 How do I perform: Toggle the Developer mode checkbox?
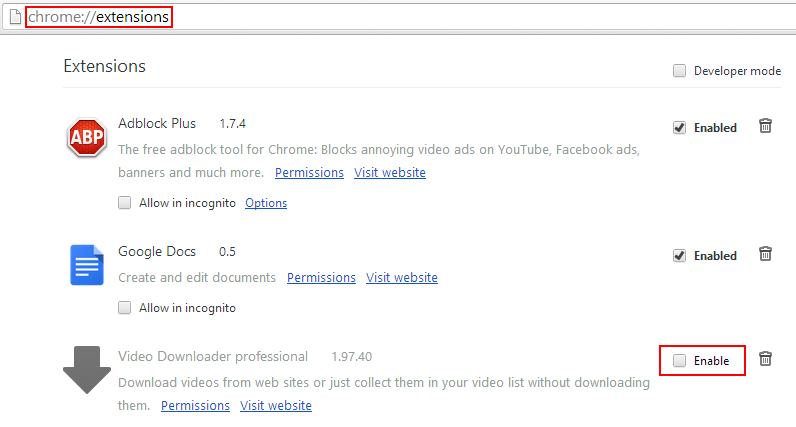[679, 71]
